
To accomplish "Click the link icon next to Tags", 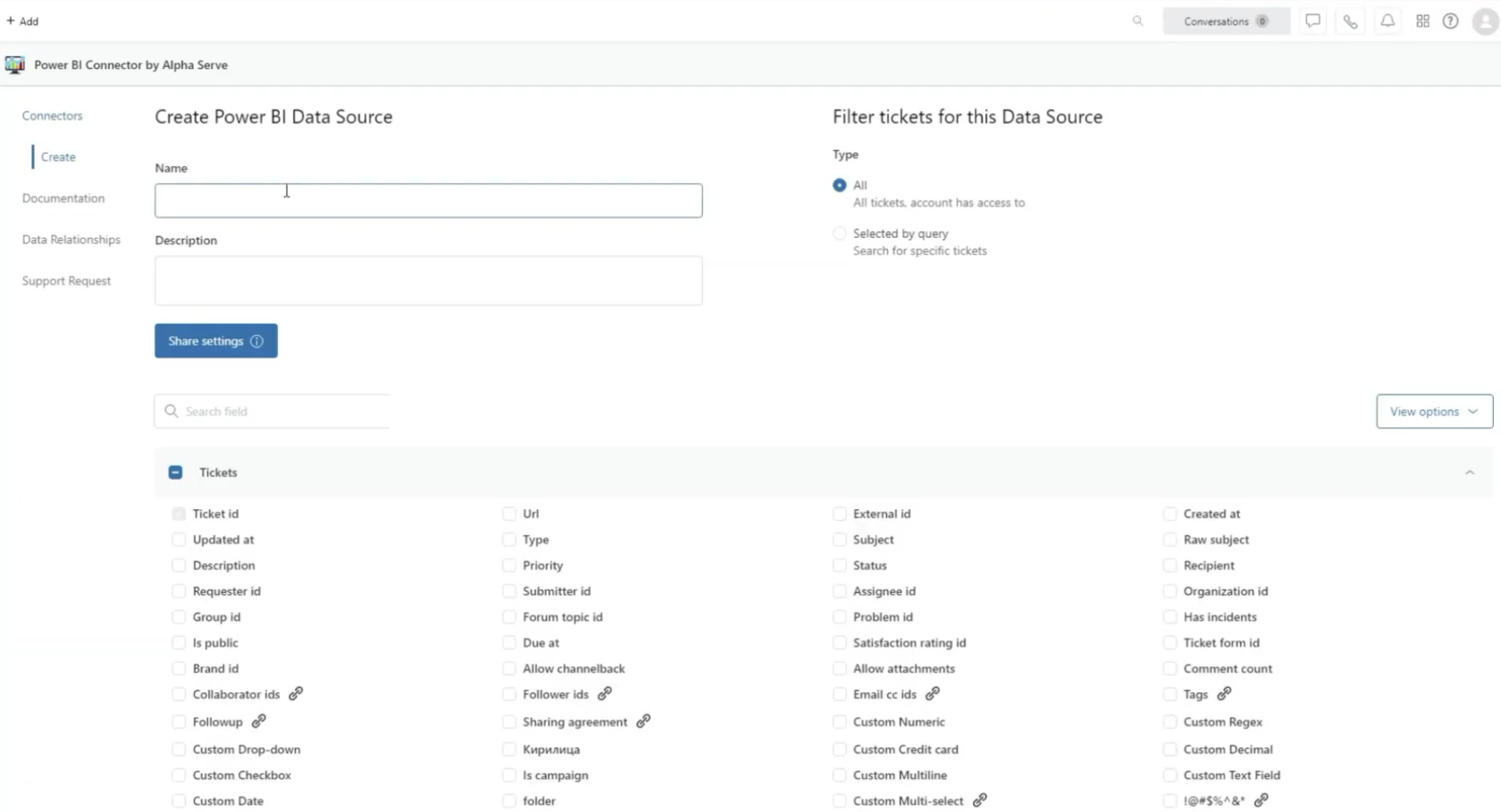I will (x=1223, y=694).
